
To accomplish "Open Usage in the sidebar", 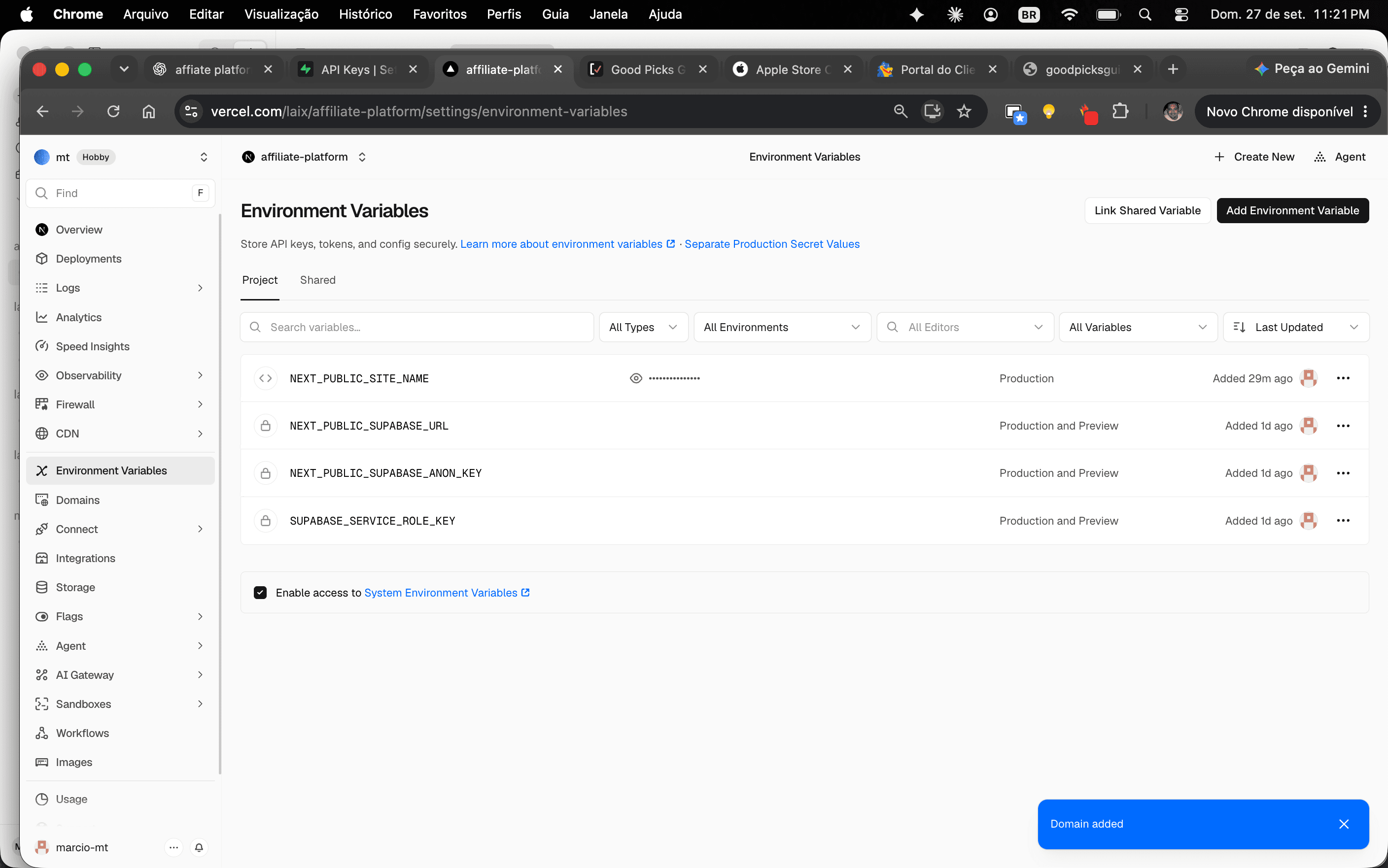I will (121, 799).
